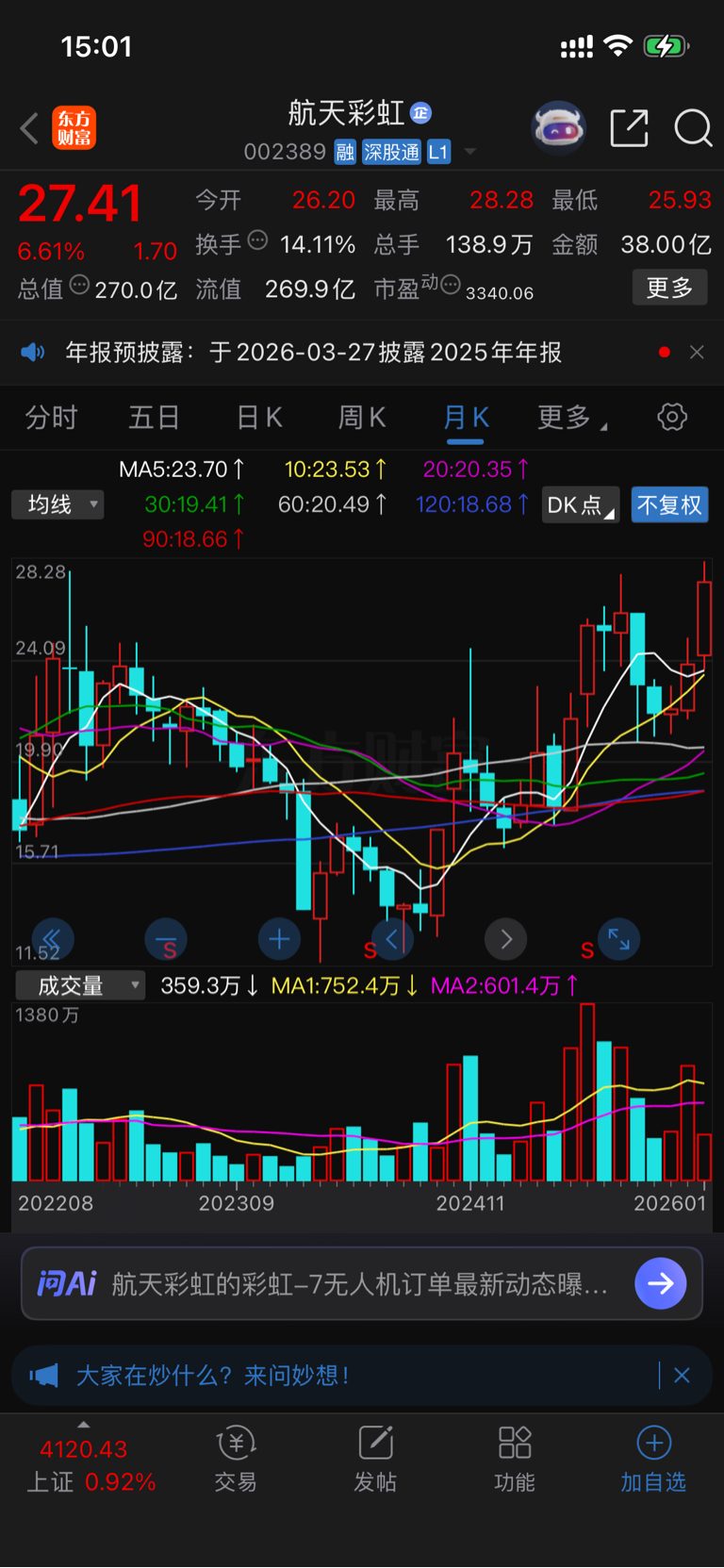
Task: Select the 月K tab
Action: [x=466, y=417]
